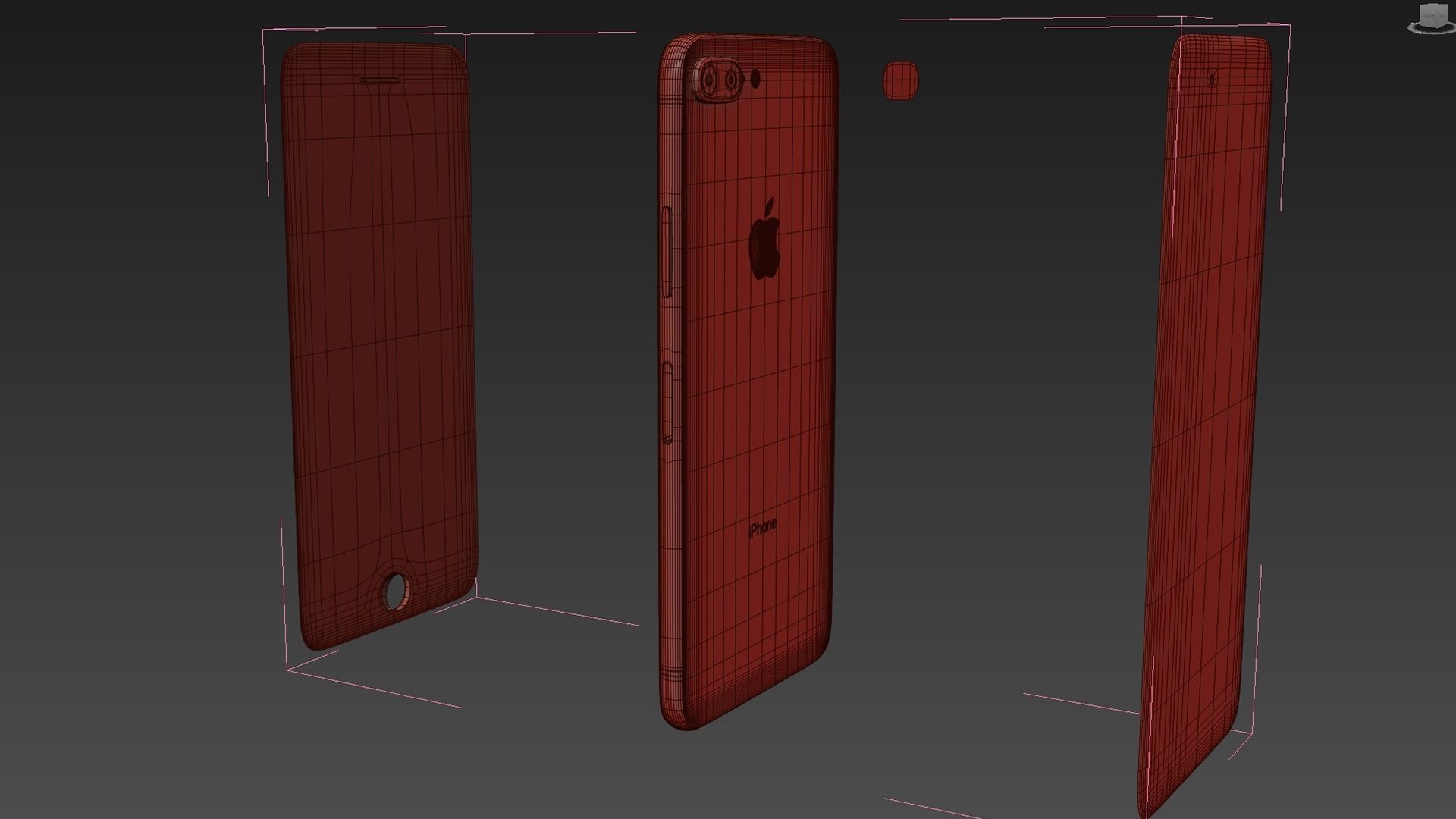Click empty viewport background to deselect

point(986,379)
